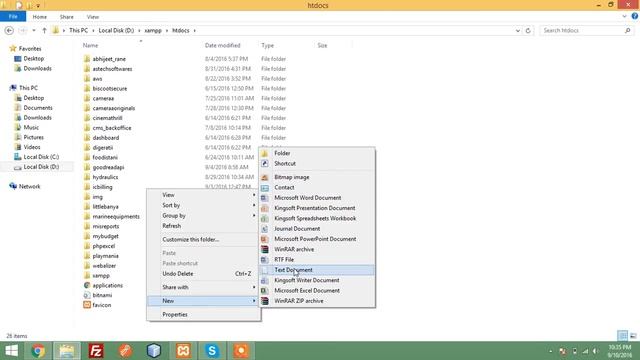Click the WinRAR ZIP archive icon
Image resolution: width=640 pixels, height=360 pixels.
(264, 301)
